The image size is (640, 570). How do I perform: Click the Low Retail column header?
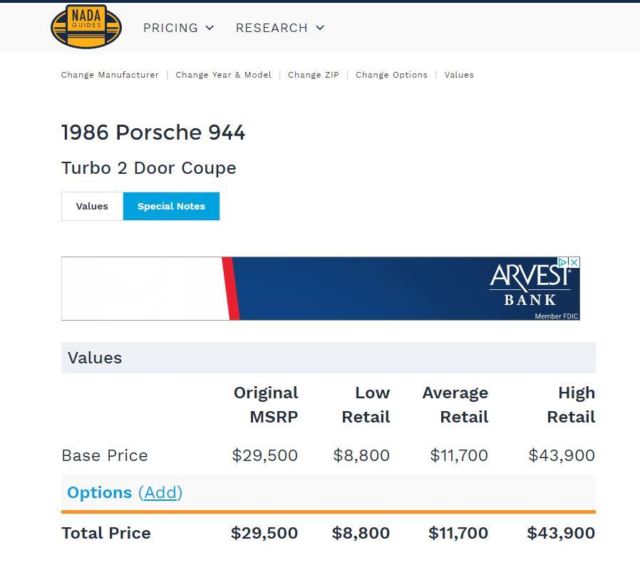[365, 404]
